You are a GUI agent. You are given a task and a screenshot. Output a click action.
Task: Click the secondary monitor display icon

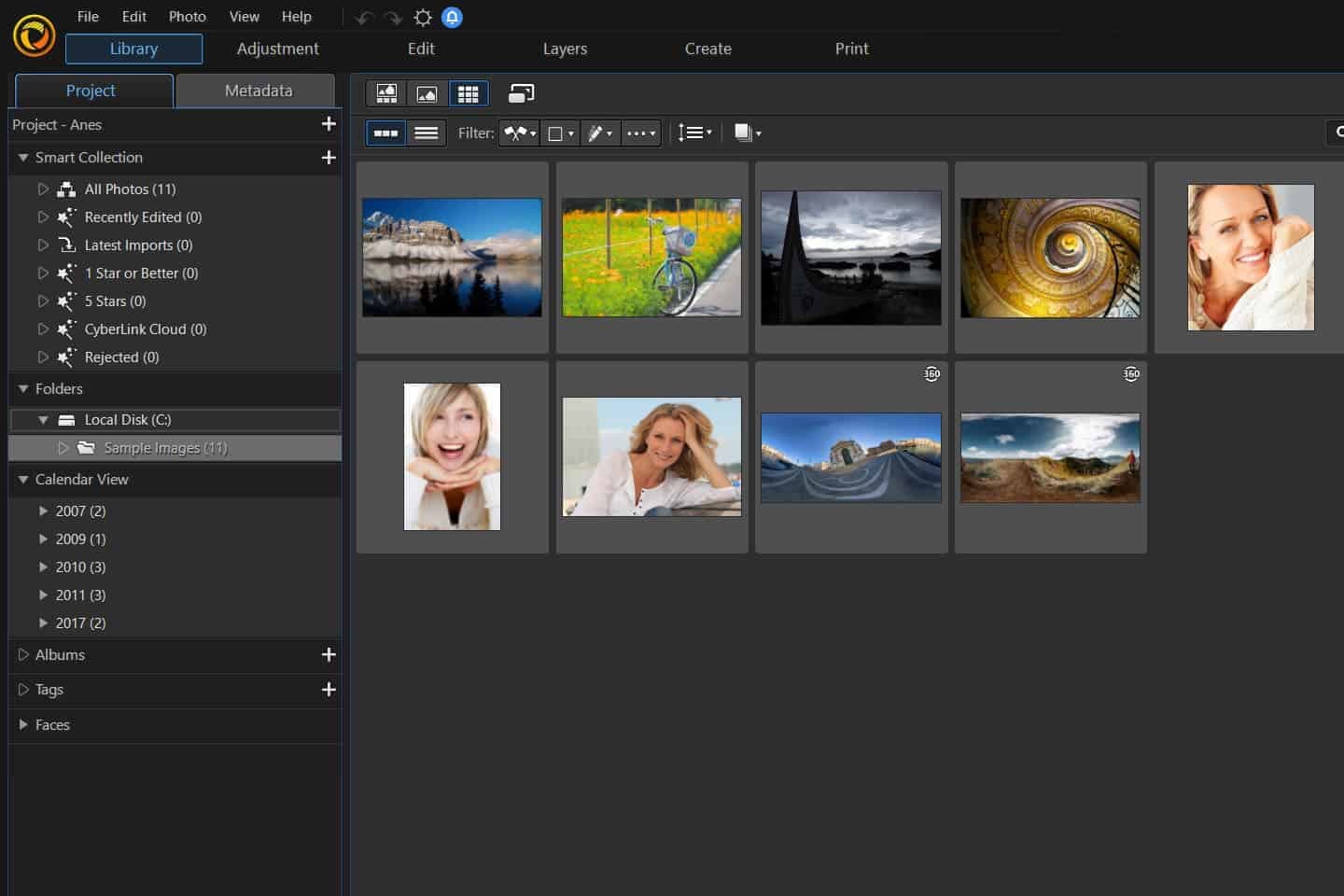pos(521,93)
